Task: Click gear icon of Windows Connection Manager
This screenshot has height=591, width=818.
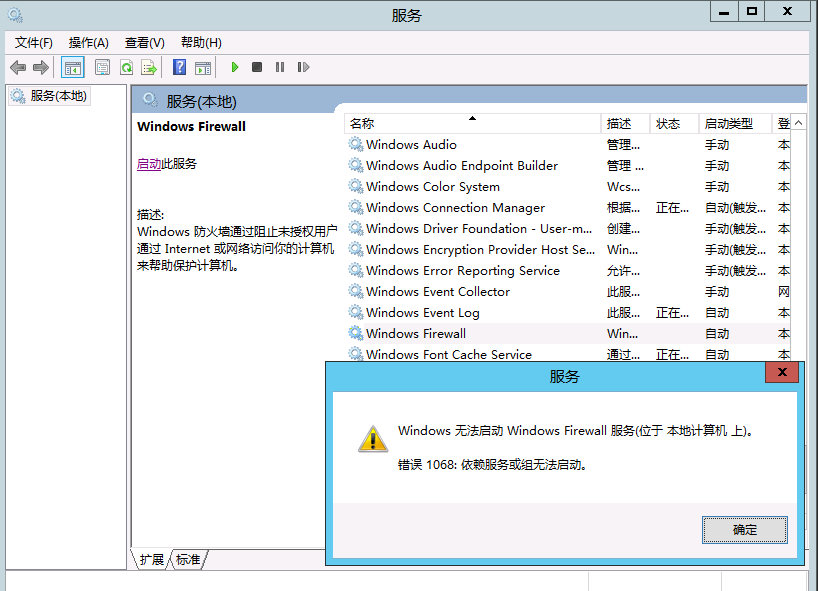Action: tap(356, 207)
